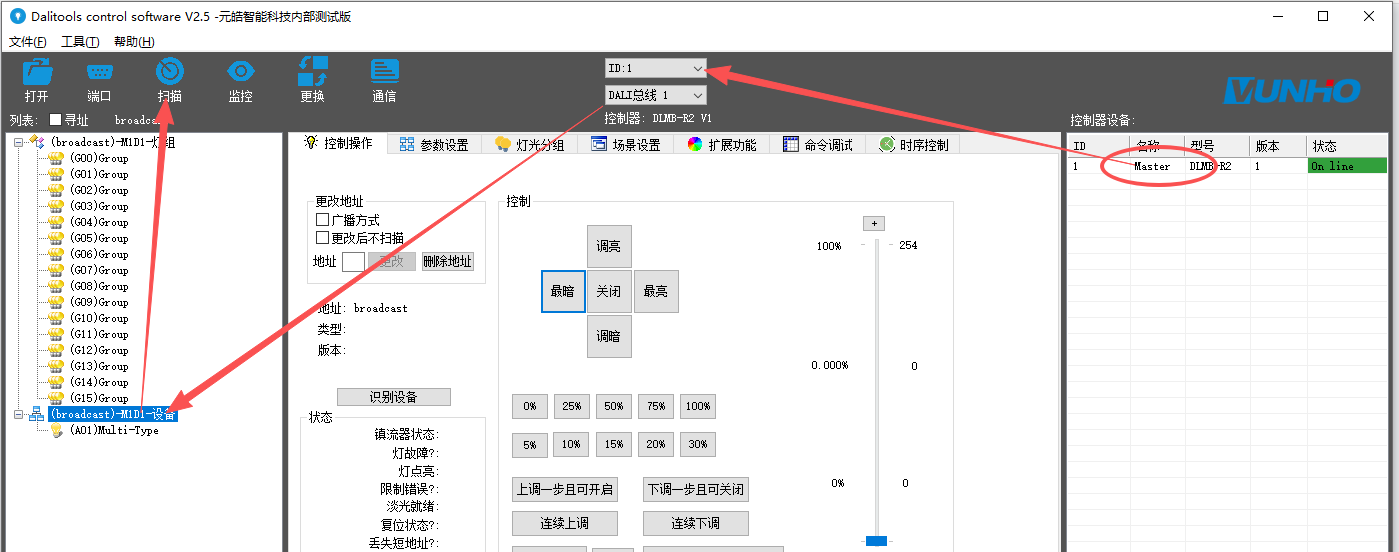Set brightness to 20% button

(656, 444)
